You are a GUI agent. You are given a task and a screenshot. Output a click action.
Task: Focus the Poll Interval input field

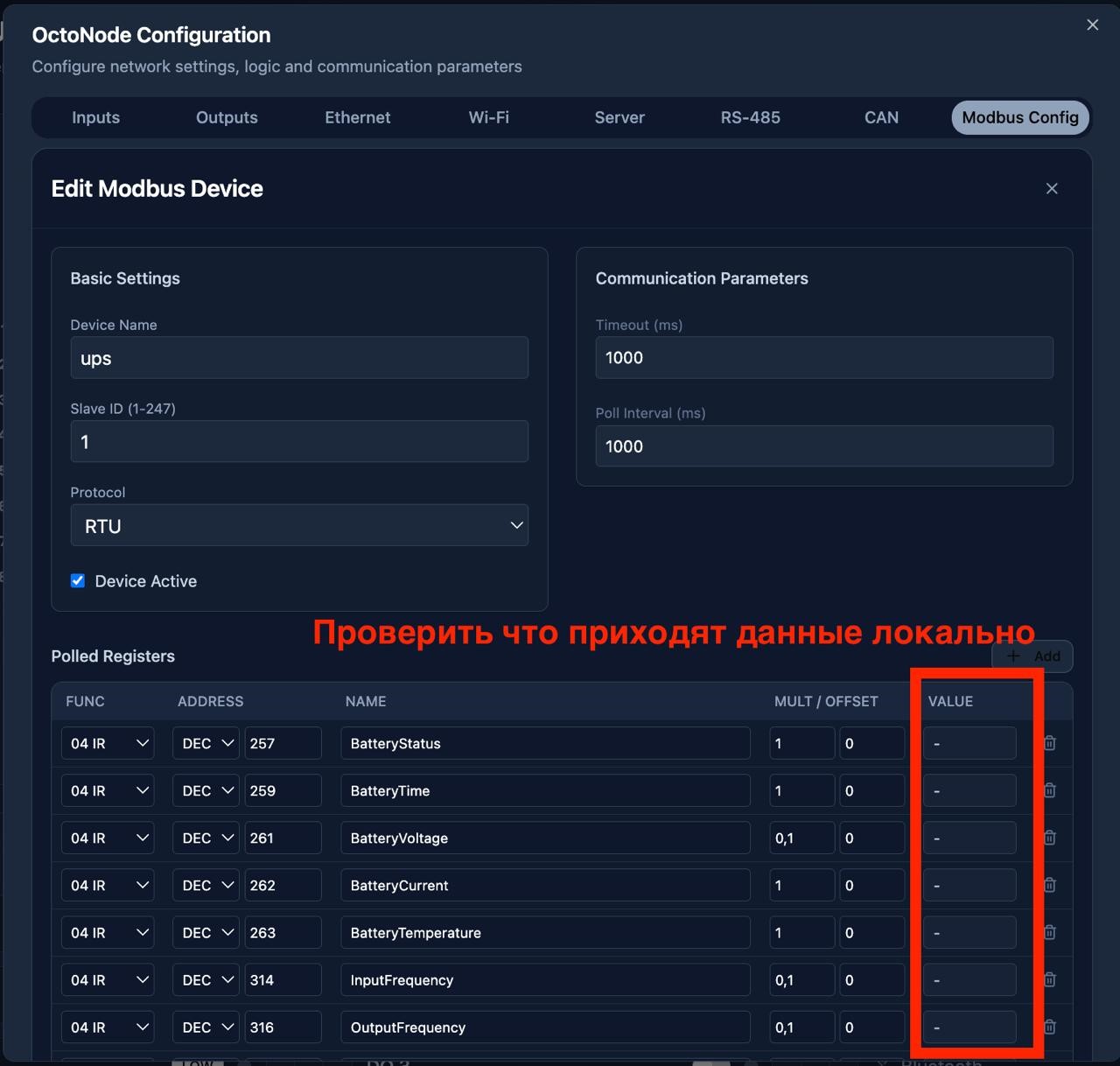point(823,446)
